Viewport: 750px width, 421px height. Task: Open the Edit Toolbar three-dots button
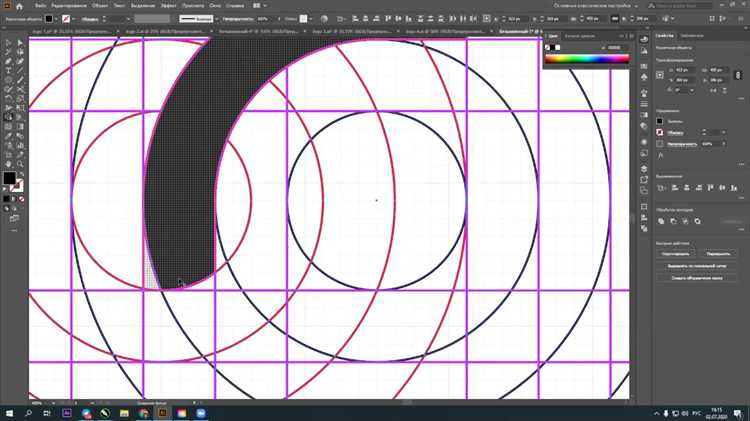pos(14,230)
